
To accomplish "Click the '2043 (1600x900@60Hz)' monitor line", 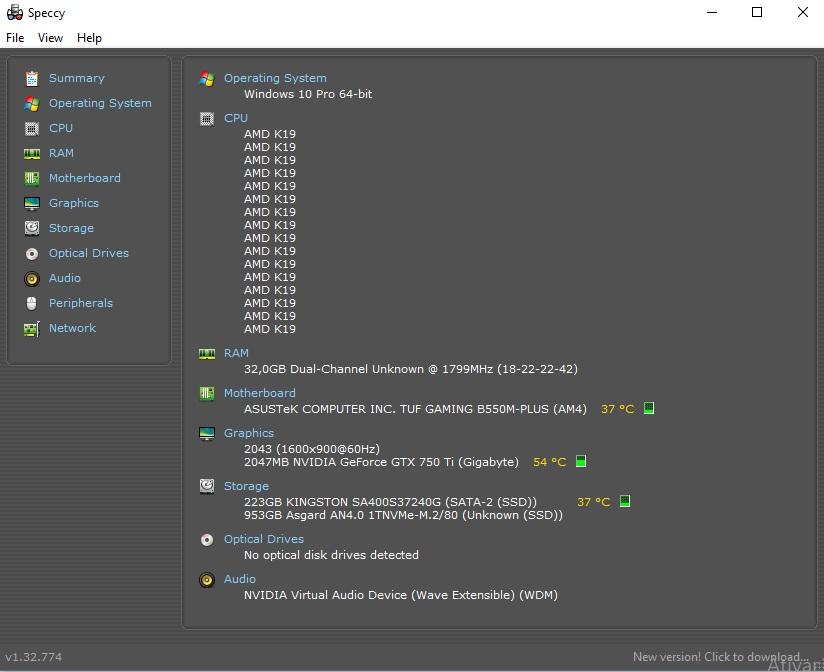I will pos(312,449).
